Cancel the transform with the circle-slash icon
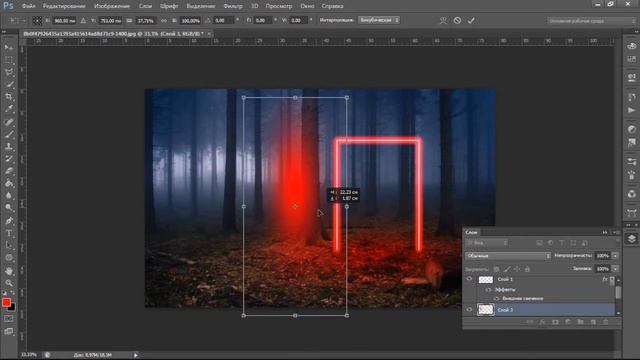640x360 pixels. point(457,20)
